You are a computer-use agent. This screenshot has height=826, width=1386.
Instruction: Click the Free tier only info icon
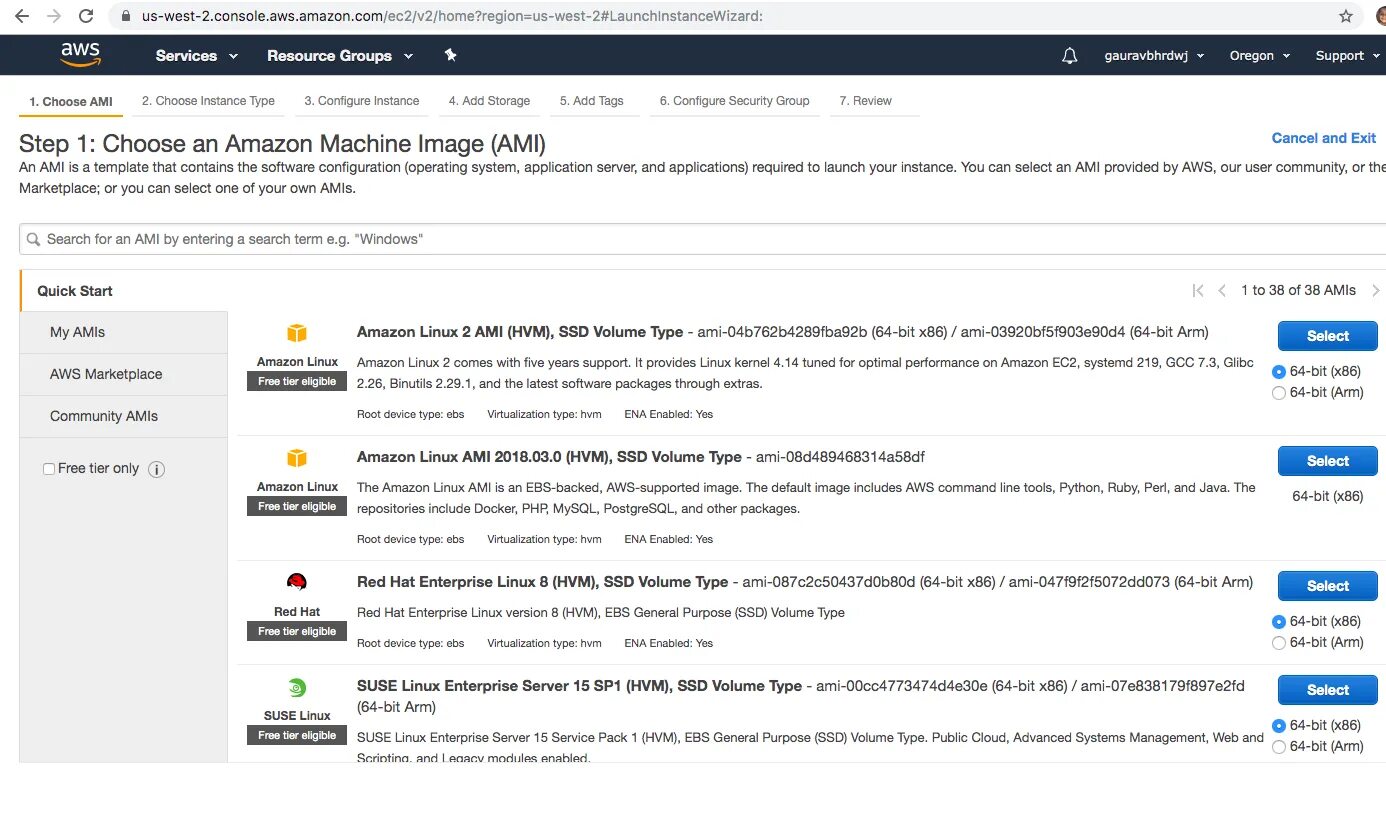pyautogui.click(x=156, y=469)
